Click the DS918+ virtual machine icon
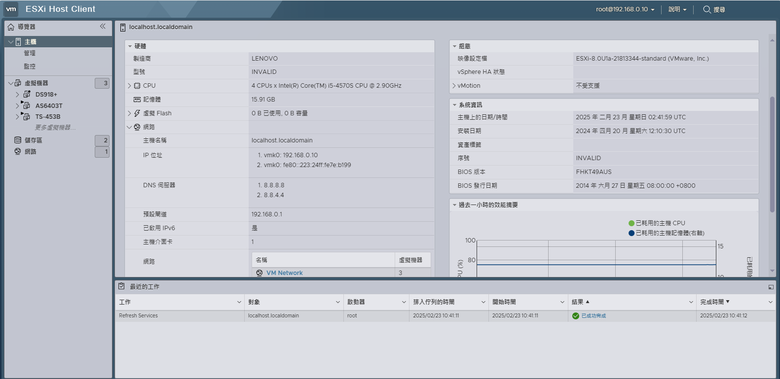The height and width of the screenshot is (379, 780). (26, 94)
